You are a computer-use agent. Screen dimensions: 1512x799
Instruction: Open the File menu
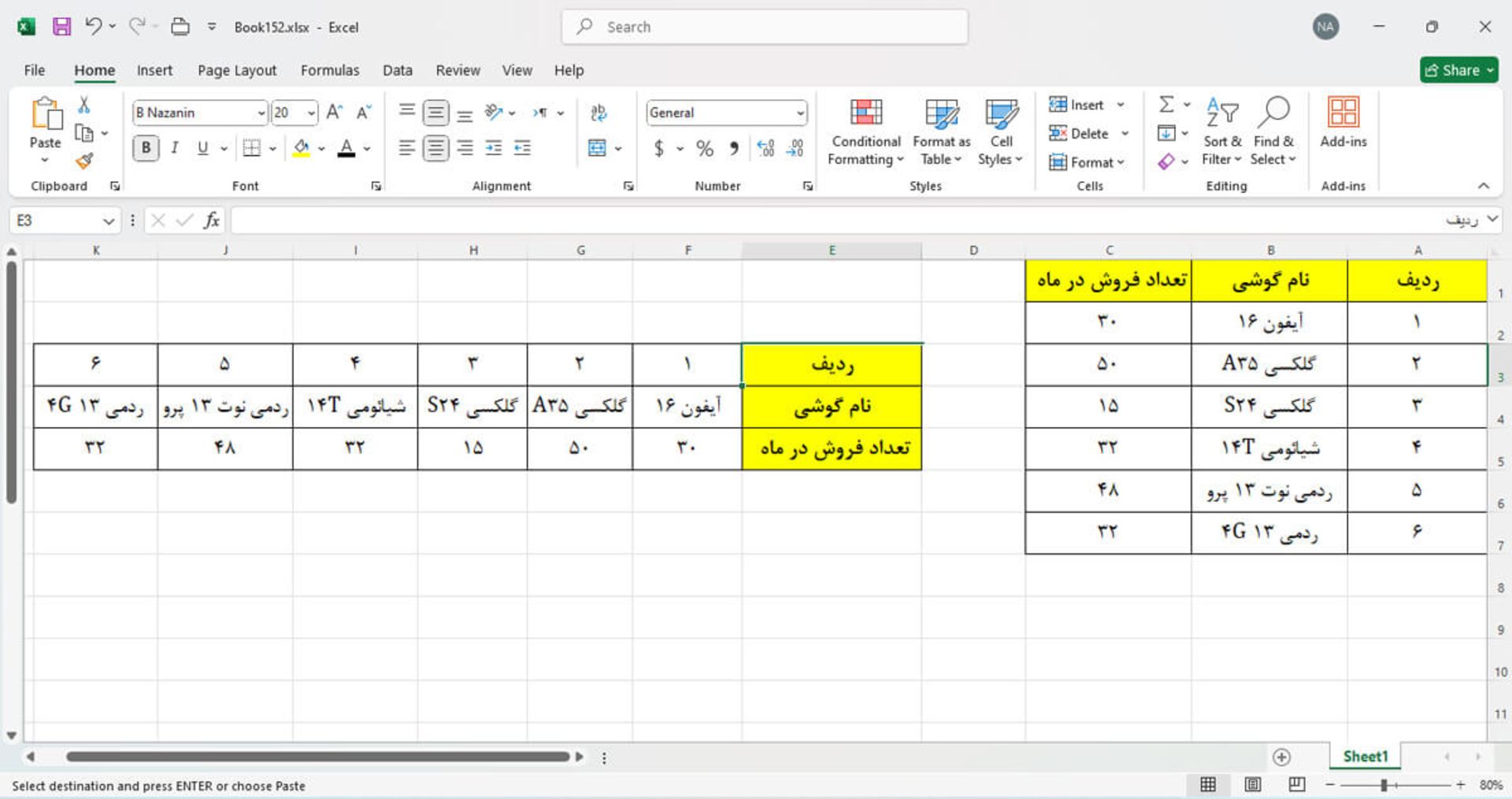pyautogui.click(x=35, y=70)
